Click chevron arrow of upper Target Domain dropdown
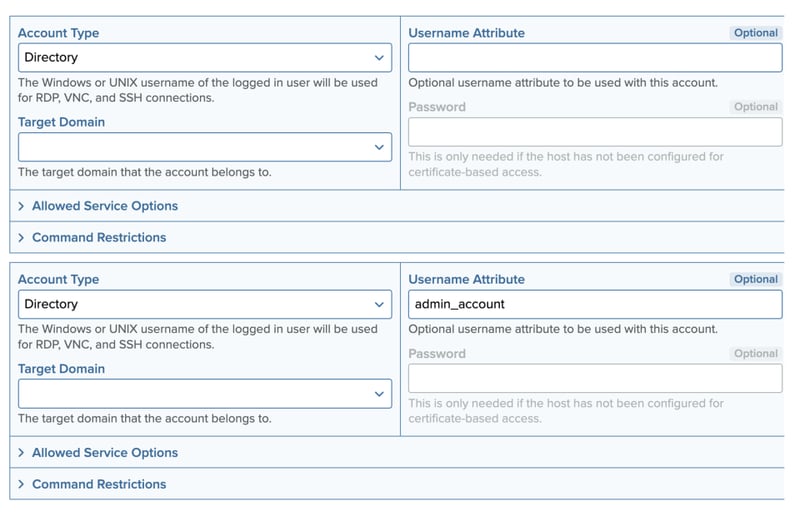 click(x=379, y=147)
